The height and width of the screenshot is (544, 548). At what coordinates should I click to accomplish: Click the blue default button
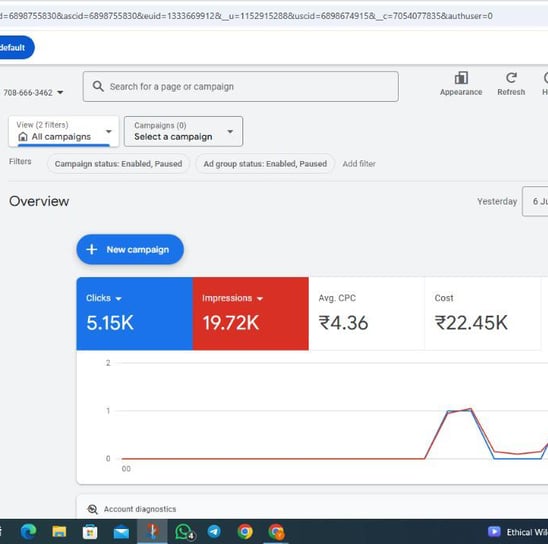tap(17, 48)
